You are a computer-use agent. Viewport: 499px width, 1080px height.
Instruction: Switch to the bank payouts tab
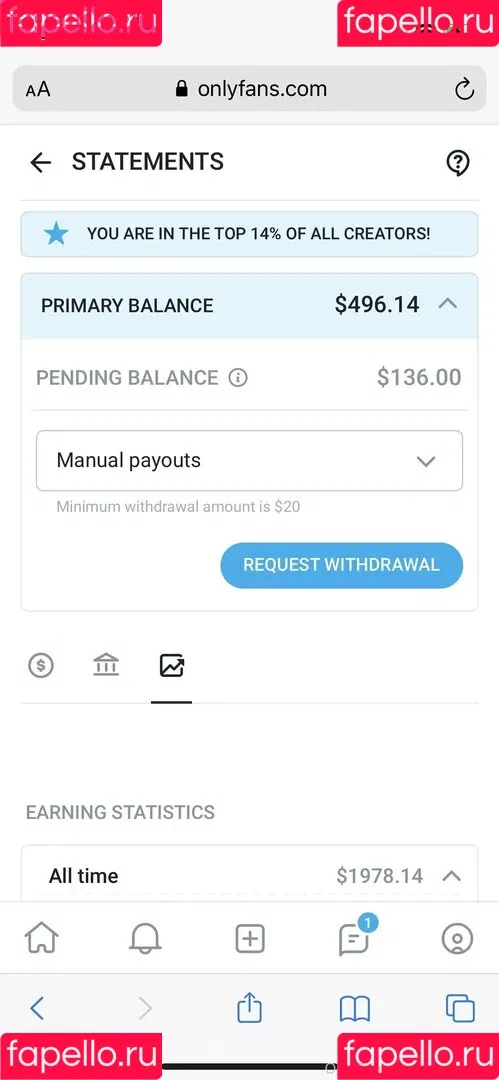coord(106,665)
